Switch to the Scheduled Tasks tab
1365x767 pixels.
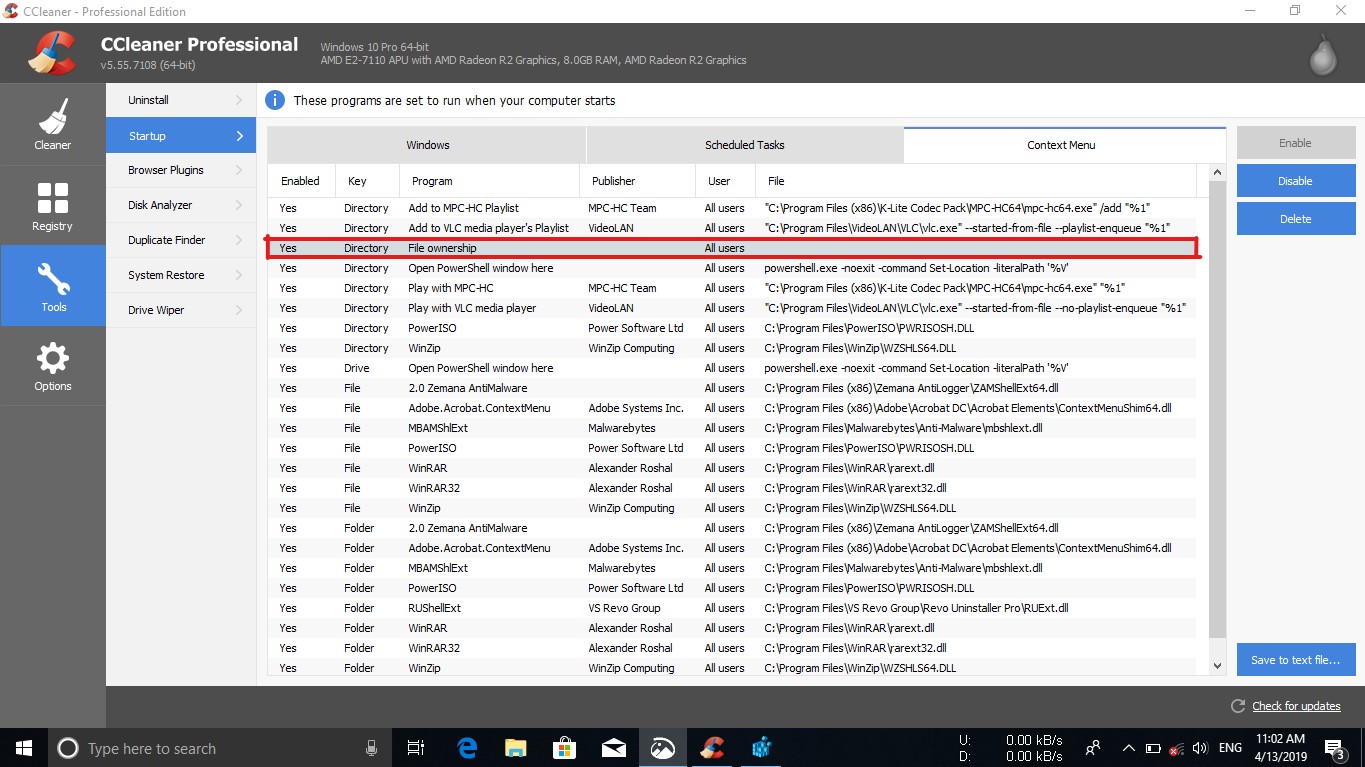[745, 145]
